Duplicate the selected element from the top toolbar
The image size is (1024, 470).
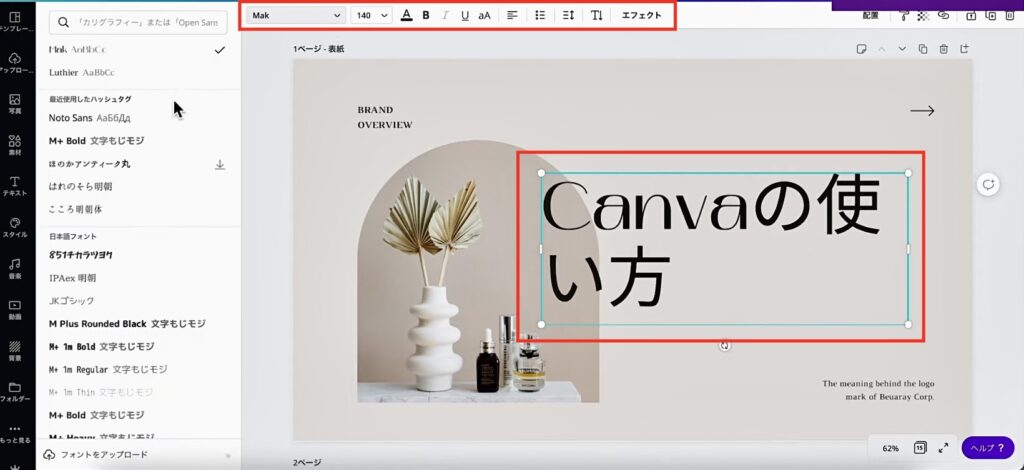(x=991, y=16)
